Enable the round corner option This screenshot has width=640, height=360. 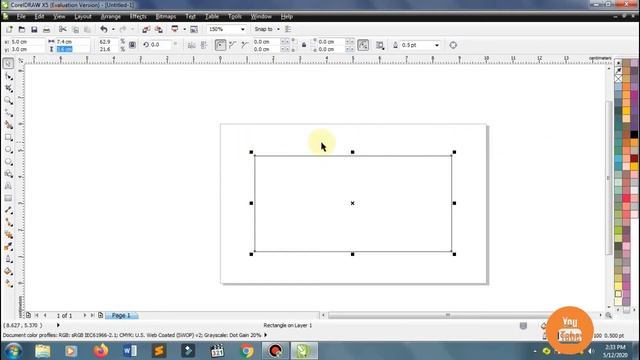(220, 45)
